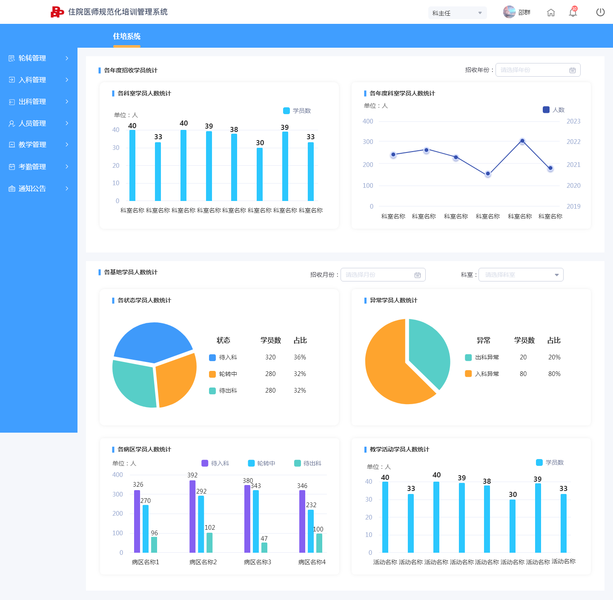Click teal 待出科 swatch in status table
The image size is (613, 600).
212,391
